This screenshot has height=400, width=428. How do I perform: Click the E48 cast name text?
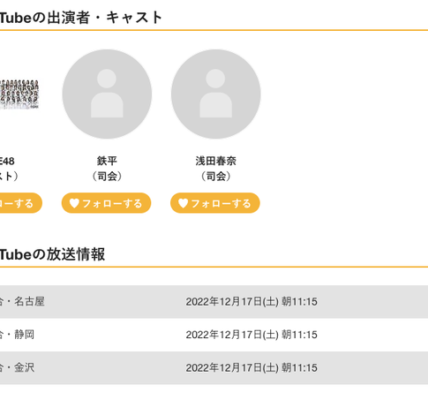[x=7, y=161]
